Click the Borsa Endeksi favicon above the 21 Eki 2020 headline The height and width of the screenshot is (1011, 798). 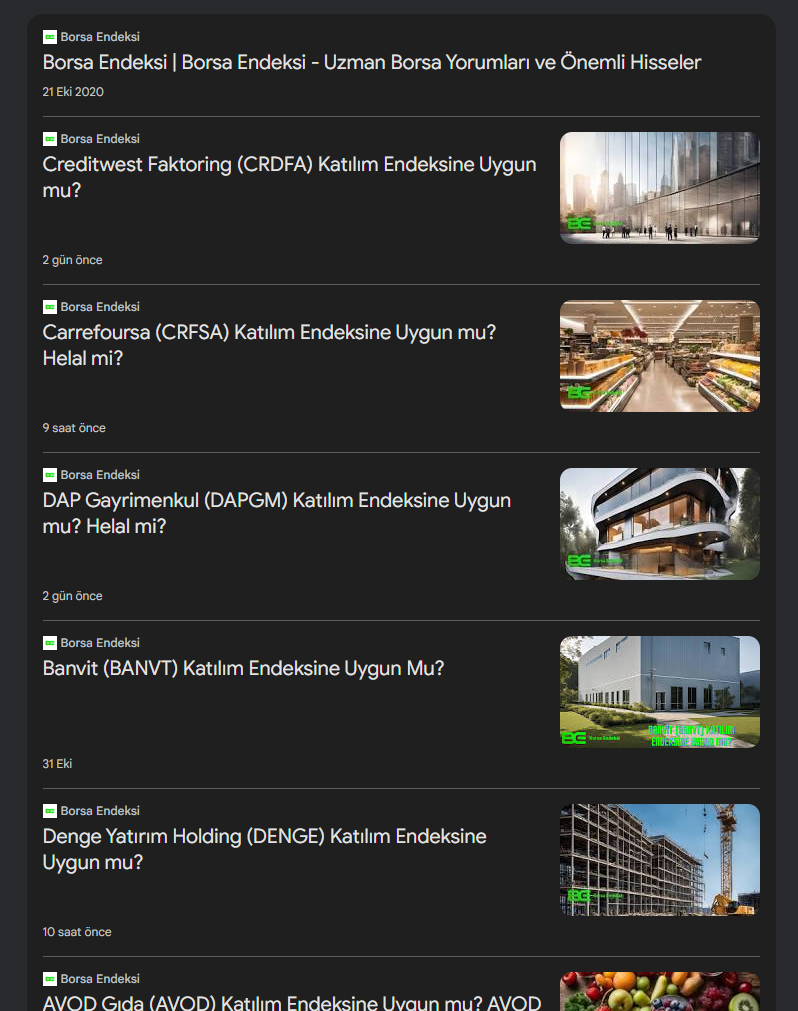50,37
